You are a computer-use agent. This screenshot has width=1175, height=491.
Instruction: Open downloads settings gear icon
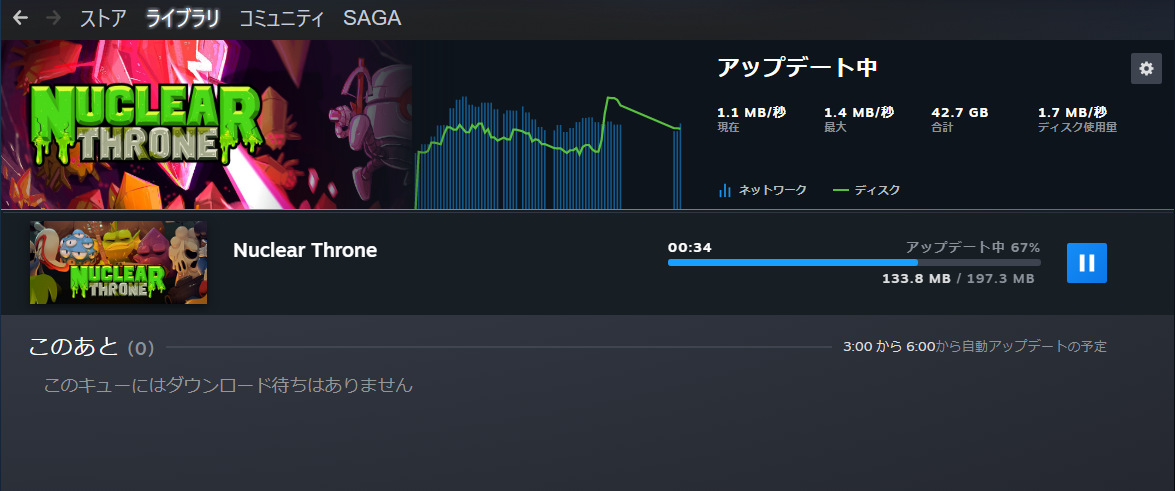1146,68
